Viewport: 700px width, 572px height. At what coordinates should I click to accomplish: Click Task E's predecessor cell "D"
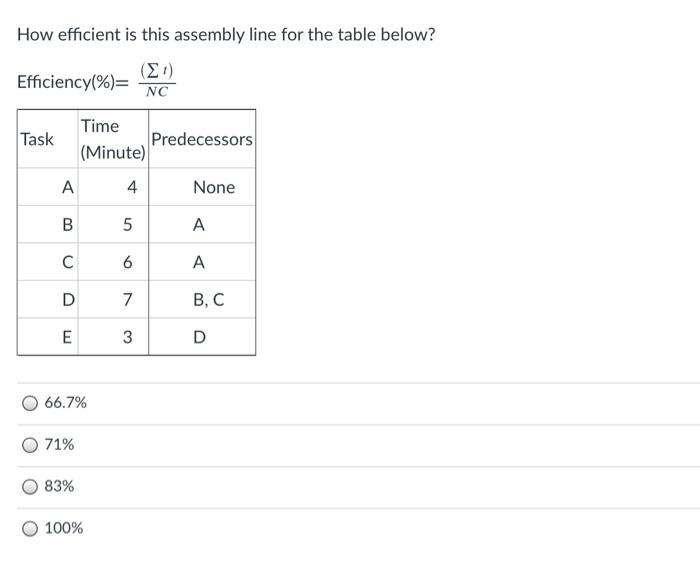point(199,338)
